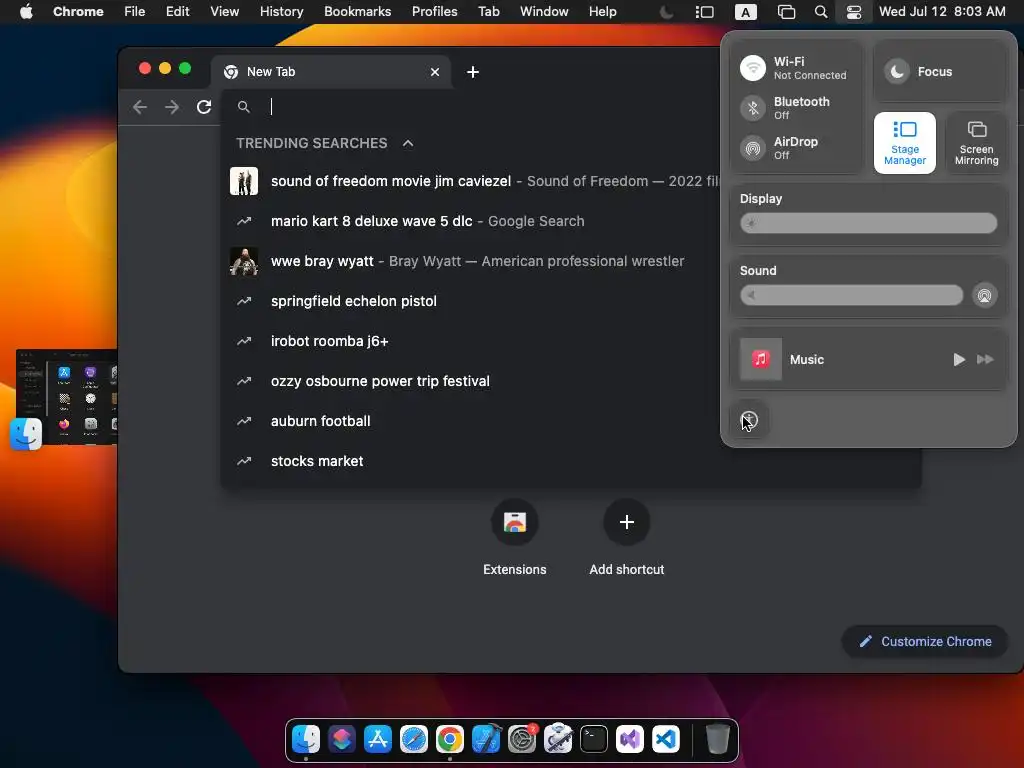Screen dimensions: 1024x768
Task: Select 'irobot roomba j6+' suggestion
Action: (470, 341)
